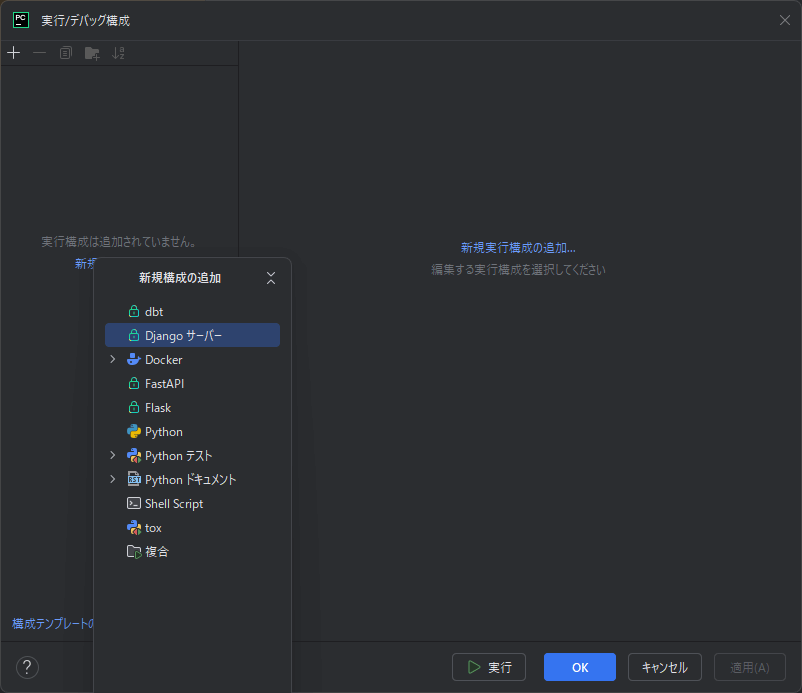Click the キャンセル button

[x=664, y=667]
